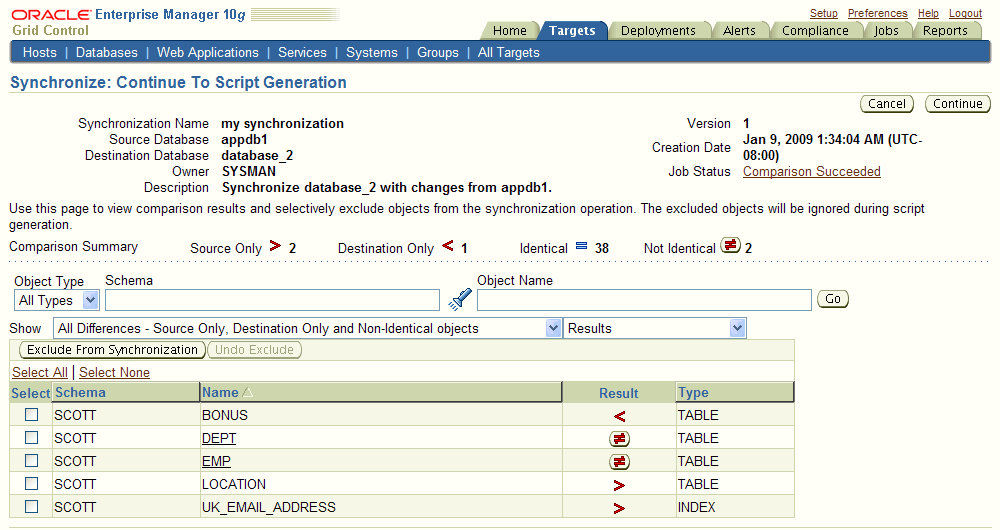Open the All Targets subtab
Viewport: 1000px width, 530px height.
click(508, 52)
